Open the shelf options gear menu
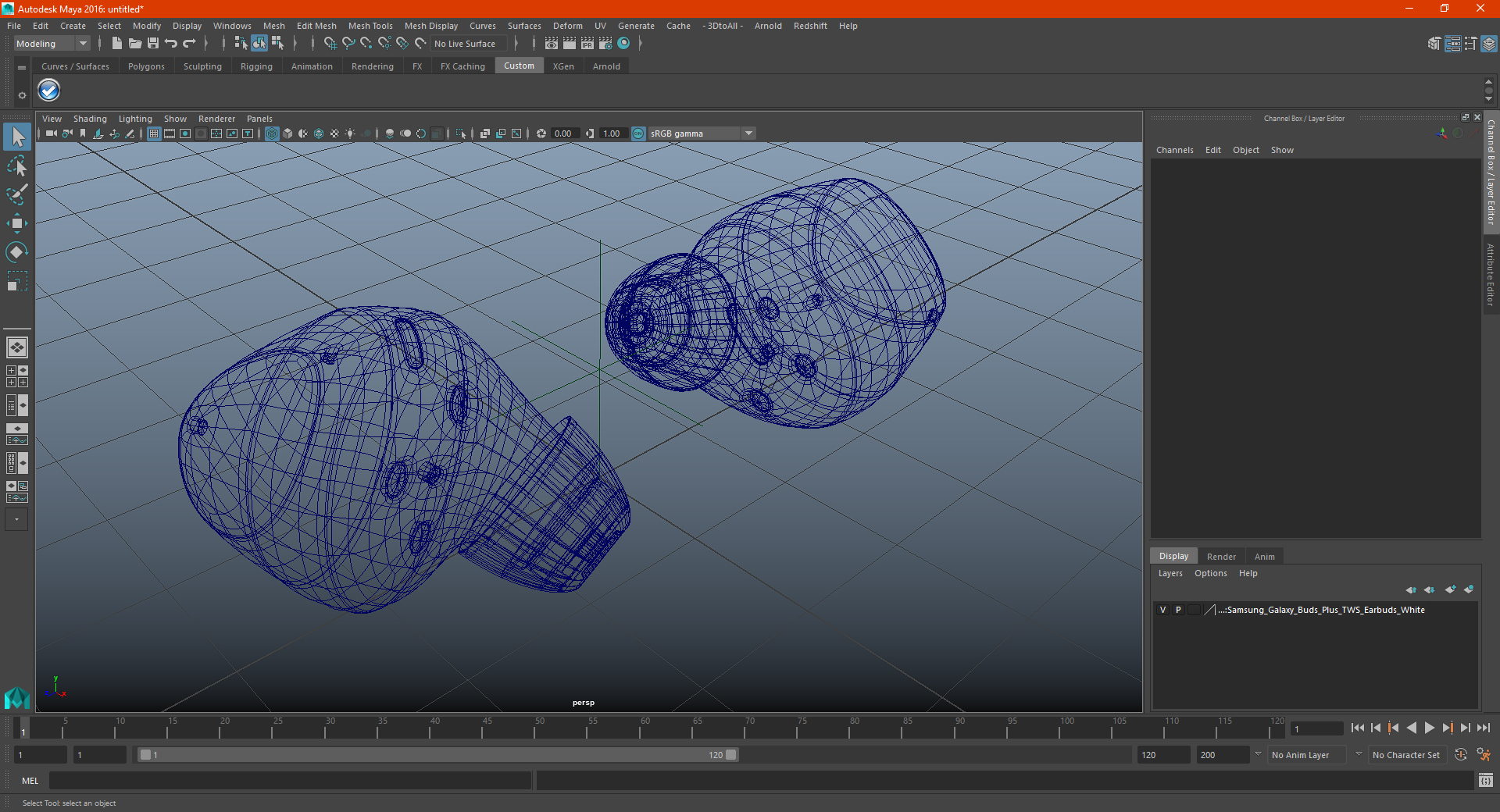 tap(22, 95)
